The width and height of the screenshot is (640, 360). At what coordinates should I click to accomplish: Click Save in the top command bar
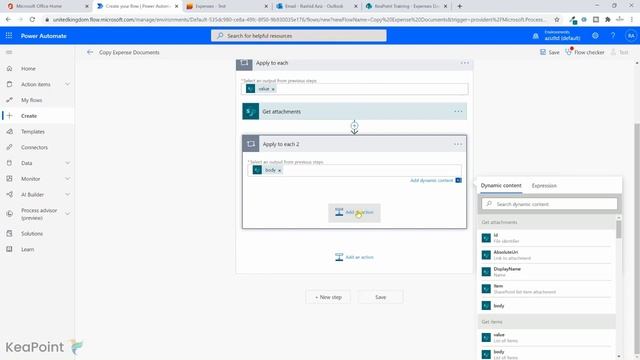549,52
